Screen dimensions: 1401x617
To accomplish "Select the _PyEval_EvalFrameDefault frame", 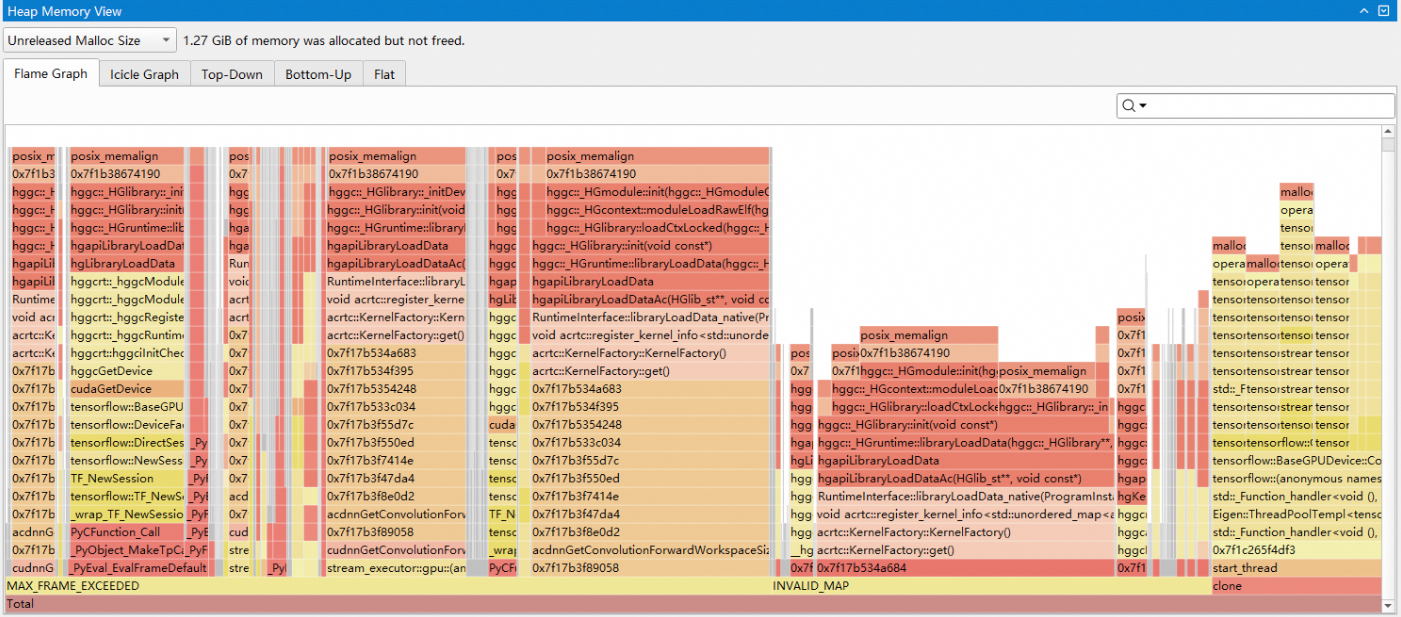I will 139,568.
